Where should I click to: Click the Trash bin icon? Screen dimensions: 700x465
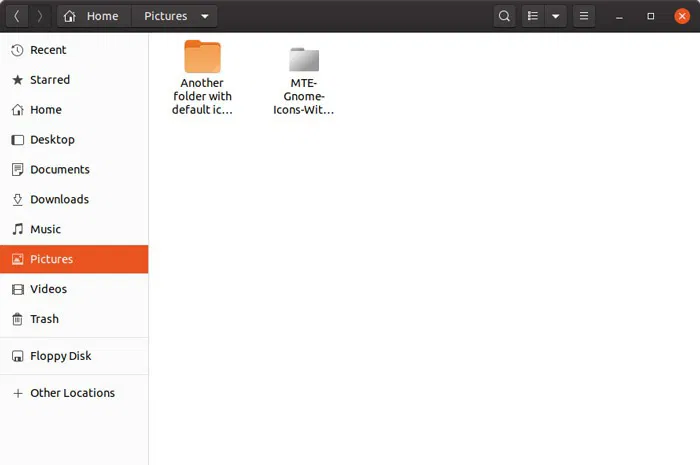[x=17, y=319]
